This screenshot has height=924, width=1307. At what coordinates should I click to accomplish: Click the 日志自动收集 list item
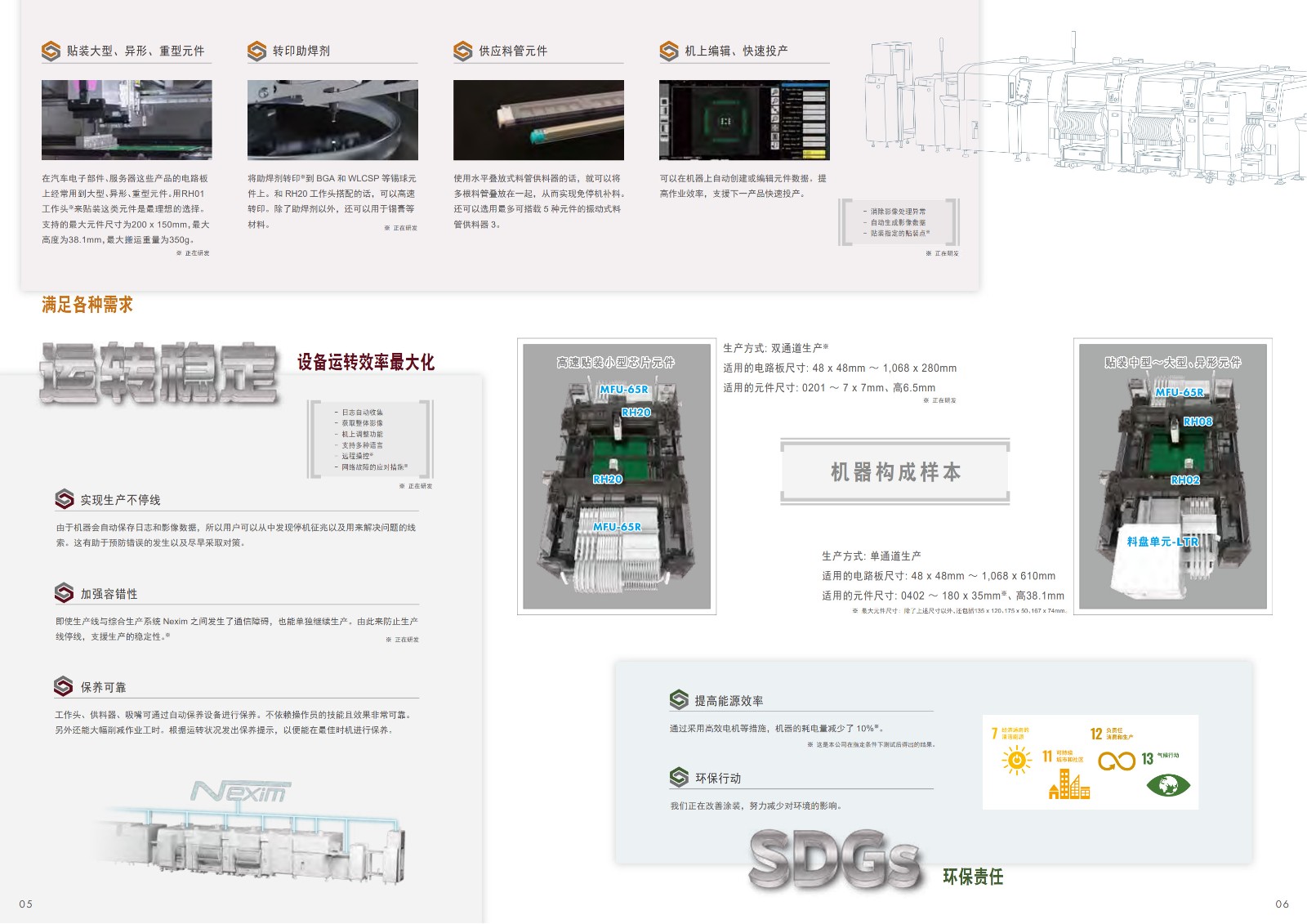pyautogui.click(x=362, y=413)
